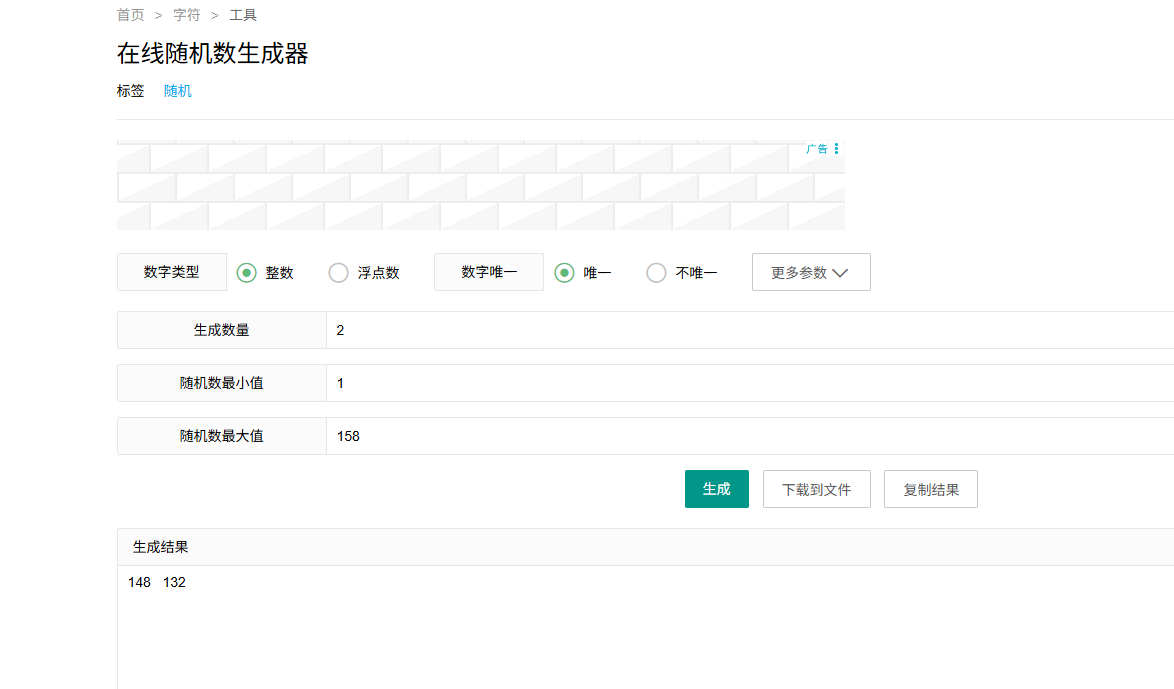Select the 浮点数 radio option
The width and height of the screenshot is (1174, 689).
tap(339, 273)
